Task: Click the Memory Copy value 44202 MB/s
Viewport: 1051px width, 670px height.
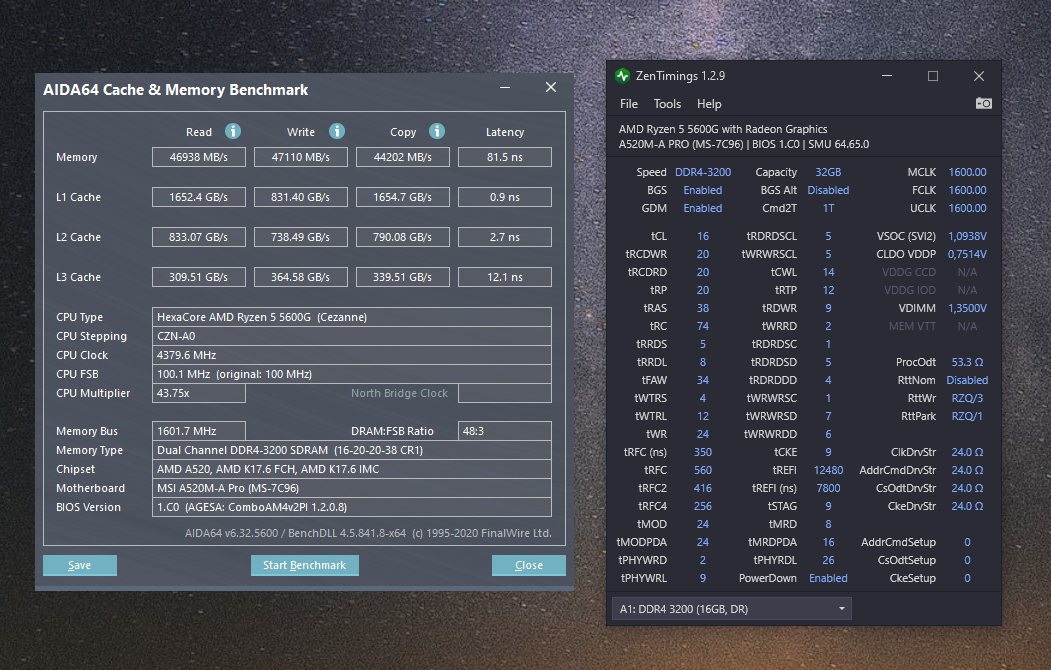Action: click(x=402, y=157)
